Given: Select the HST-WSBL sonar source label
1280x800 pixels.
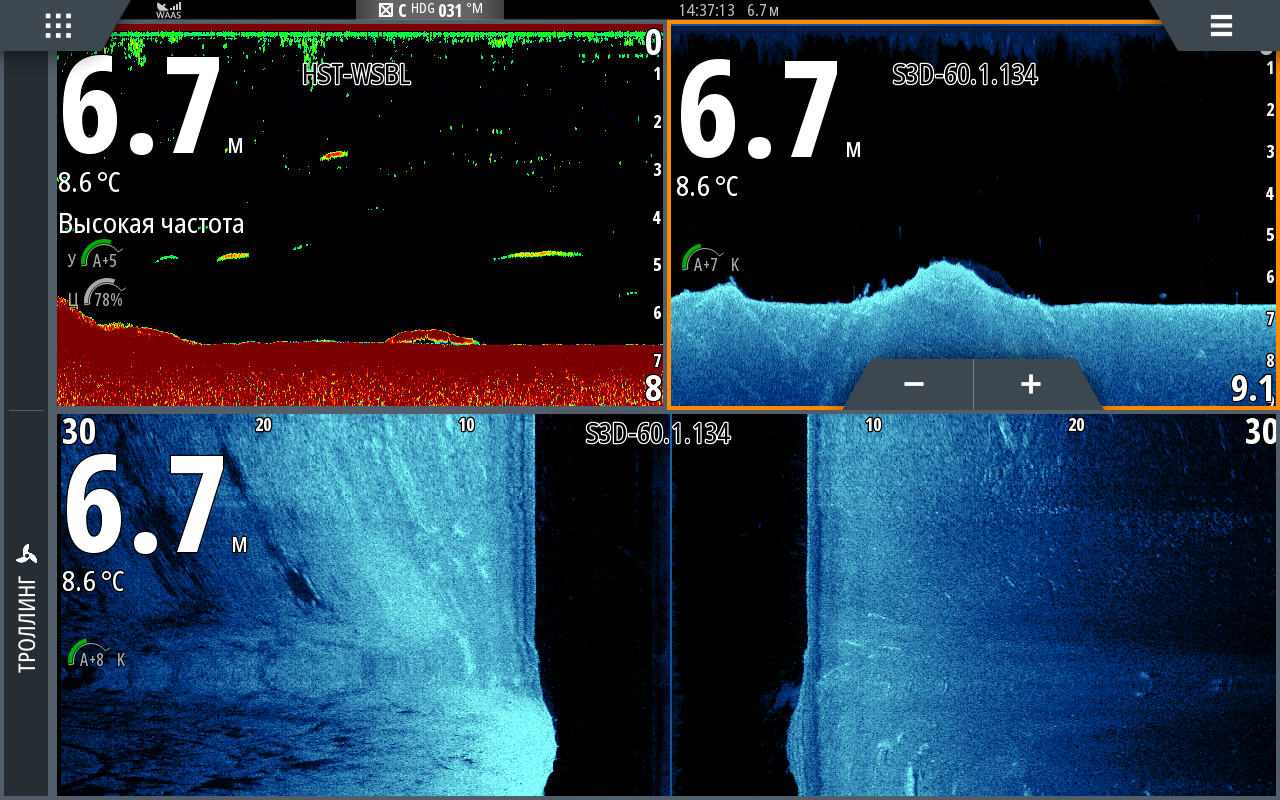Looking at the screenshot, I should click(356, 76).
